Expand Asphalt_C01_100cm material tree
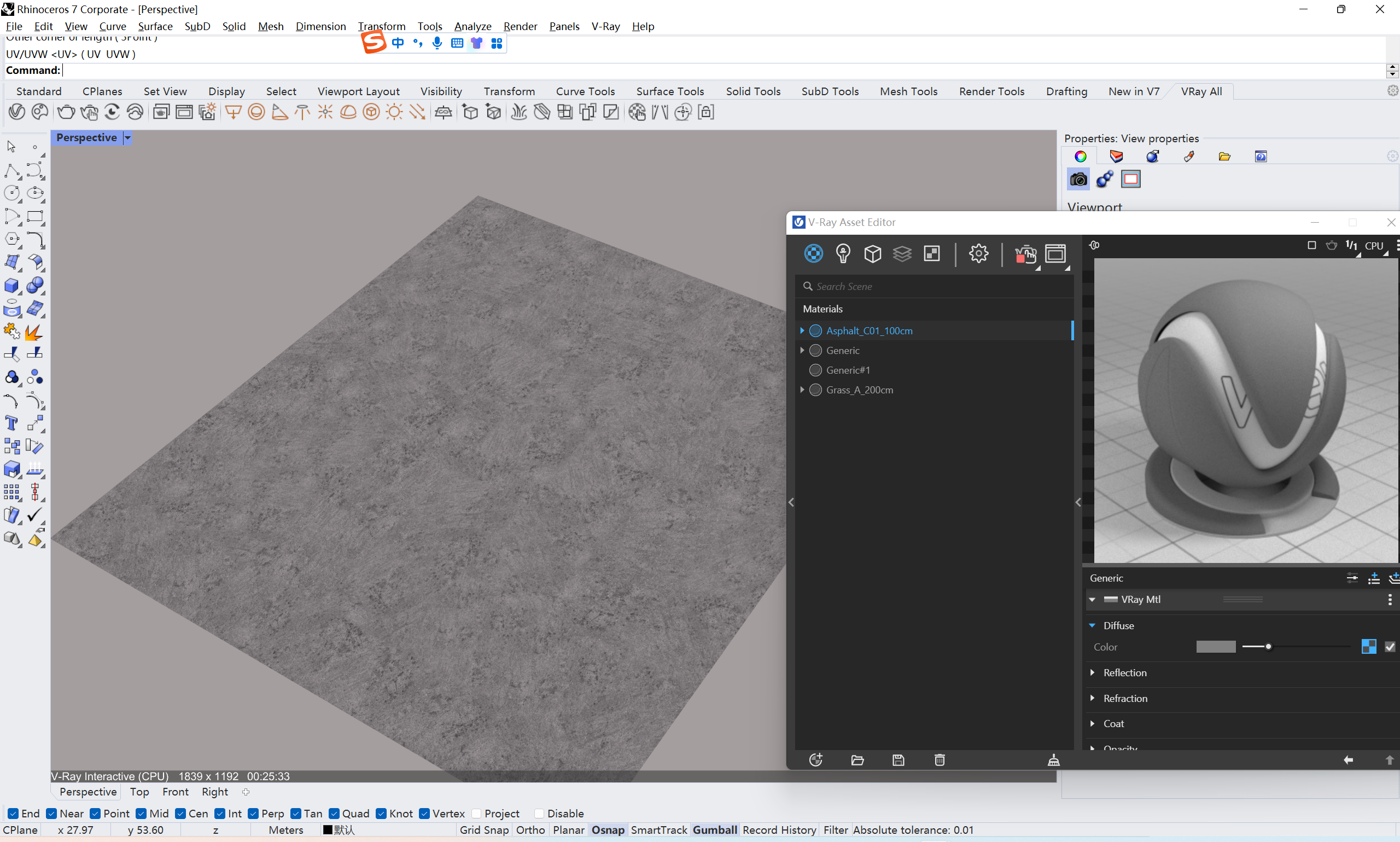The height and width of the screenshot is (842, 1400). [x=802, y=330]
